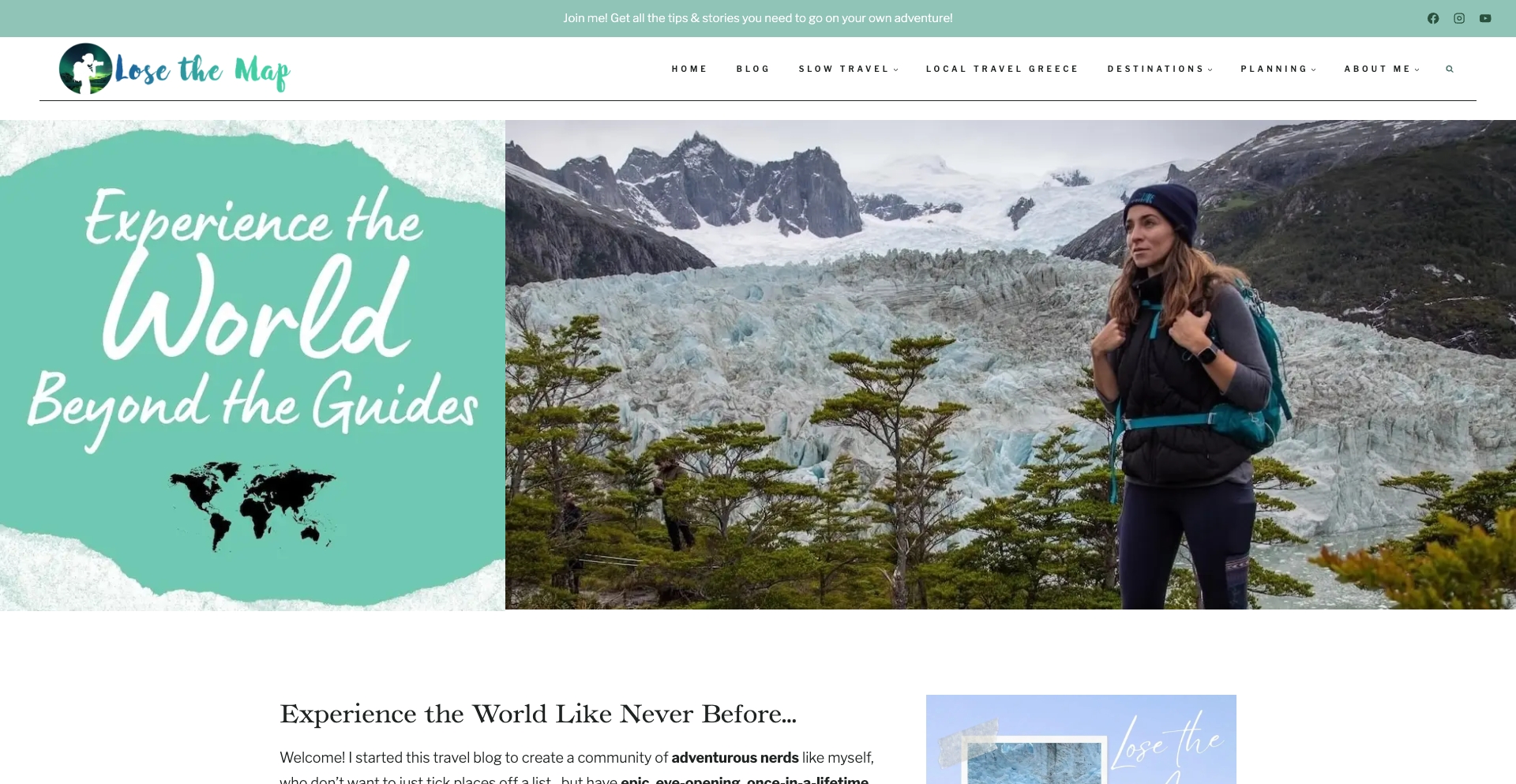Image resolution: width=1516 pixels, height=784 pixels.
Task: Select the bold adventurous nerds text
Action: pos(735,758)
